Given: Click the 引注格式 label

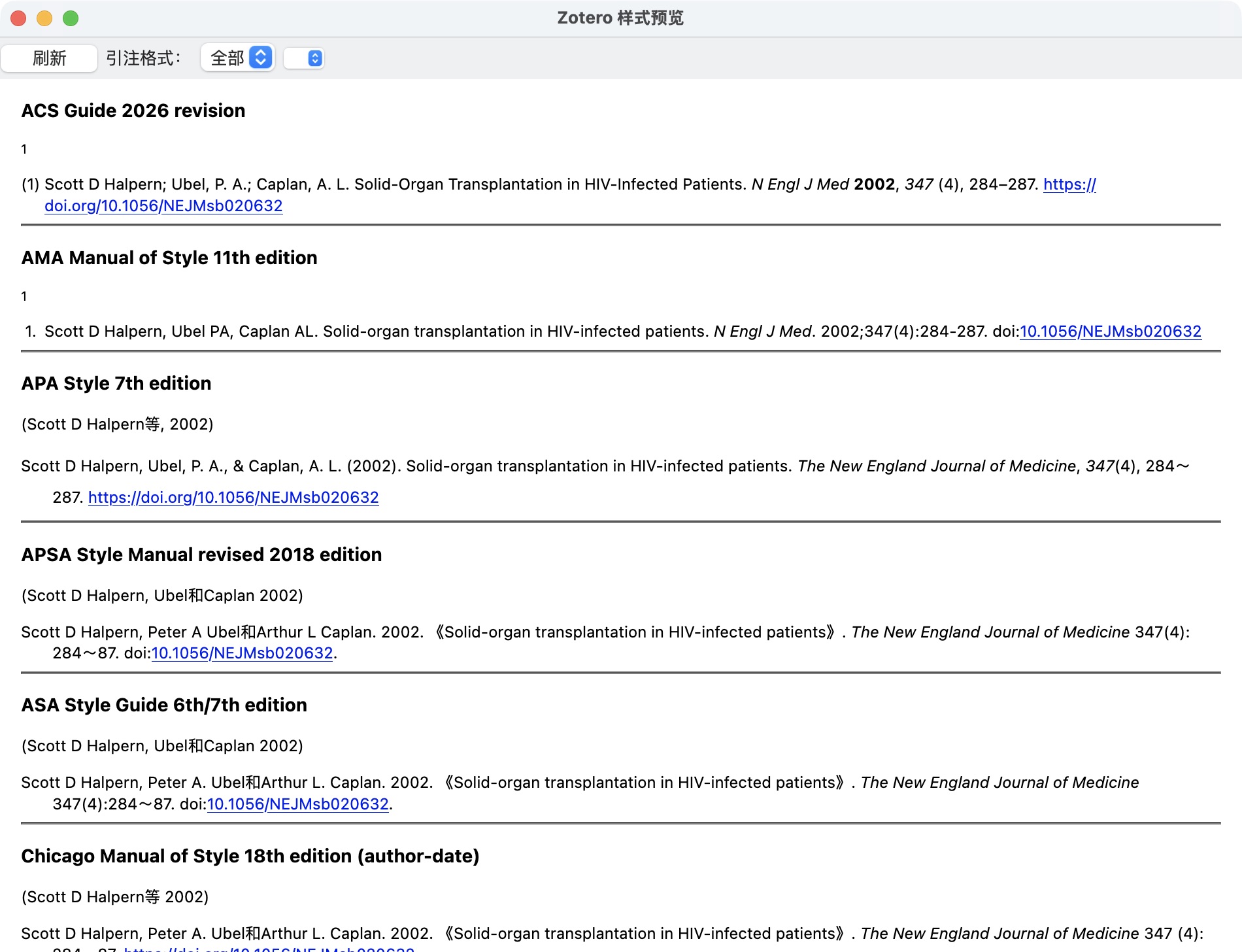Looking at the screenshot, I should [x=143, y=58].
